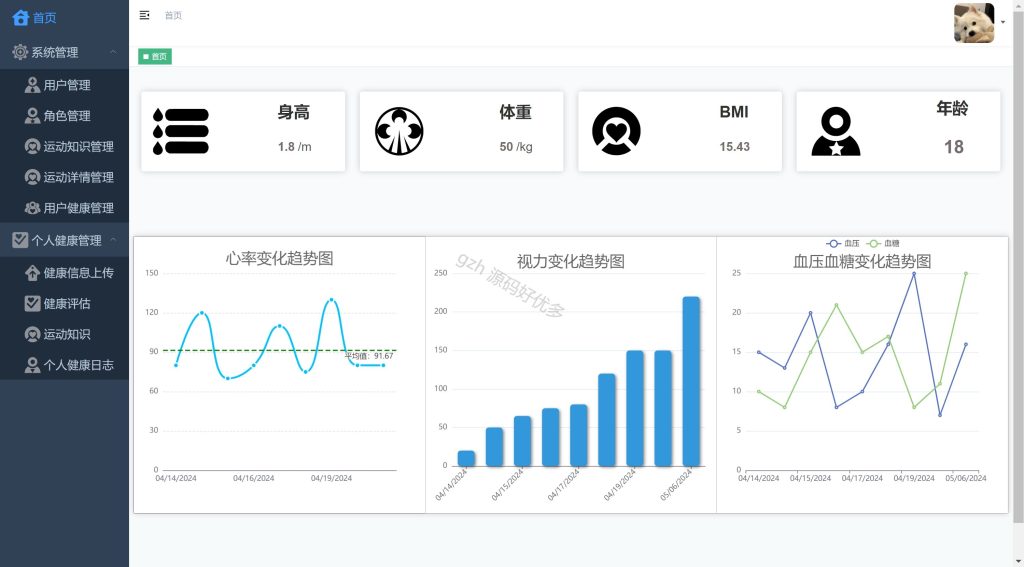This screenshot has height=567, width=1024.
Task: Toggle 血压 series in chart legend
Action: [x=842, y=243]
